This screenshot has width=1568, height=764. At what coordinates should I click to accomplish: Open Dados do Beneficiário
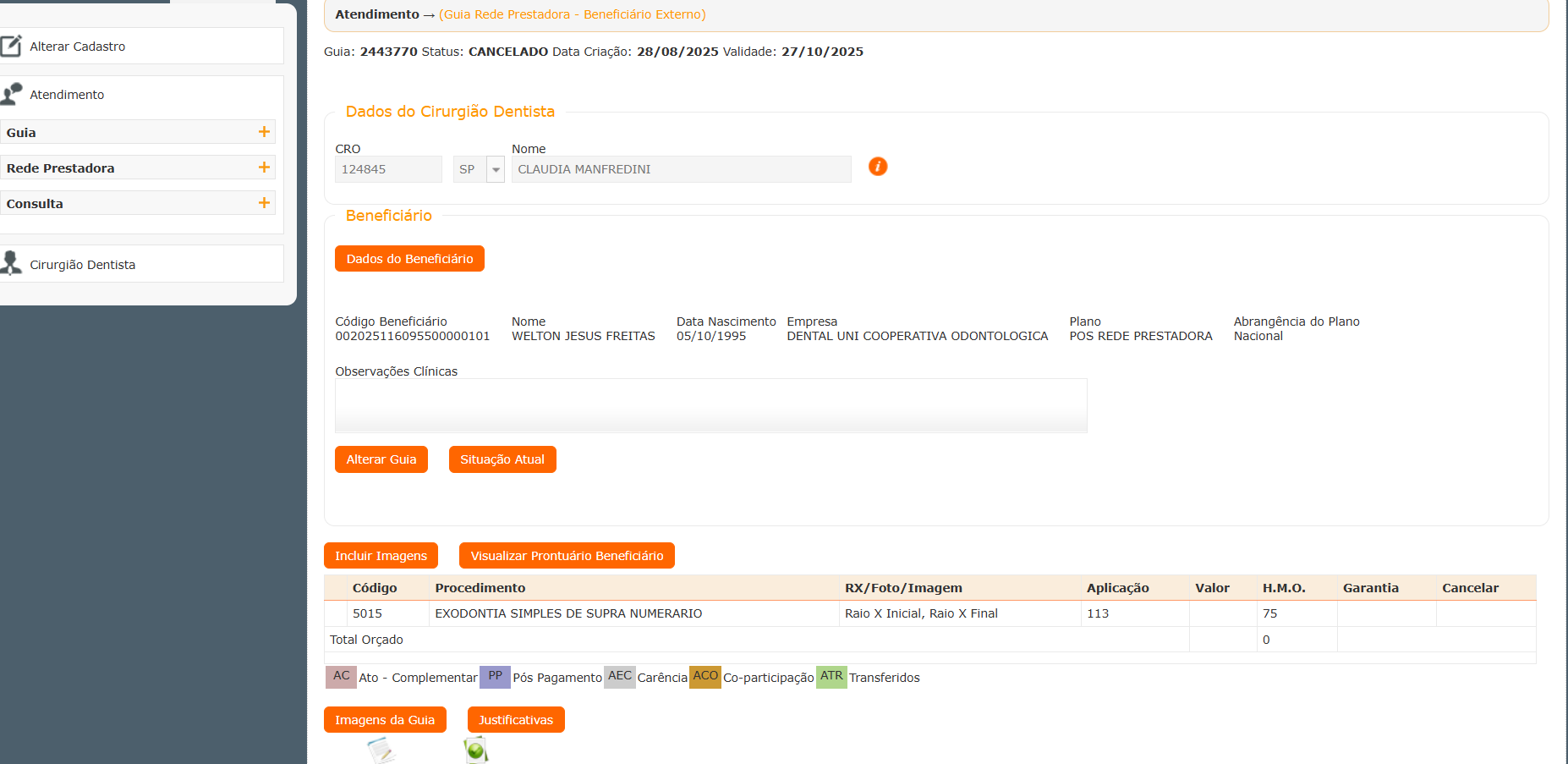409,259
